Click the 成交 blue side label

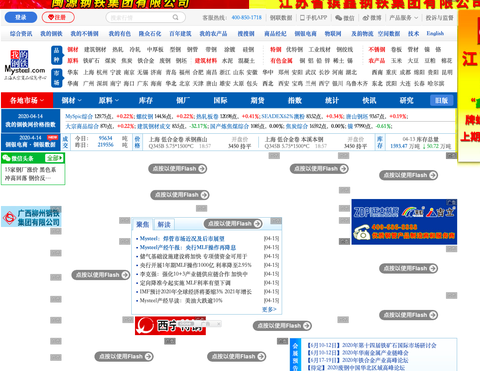(65, 142)
